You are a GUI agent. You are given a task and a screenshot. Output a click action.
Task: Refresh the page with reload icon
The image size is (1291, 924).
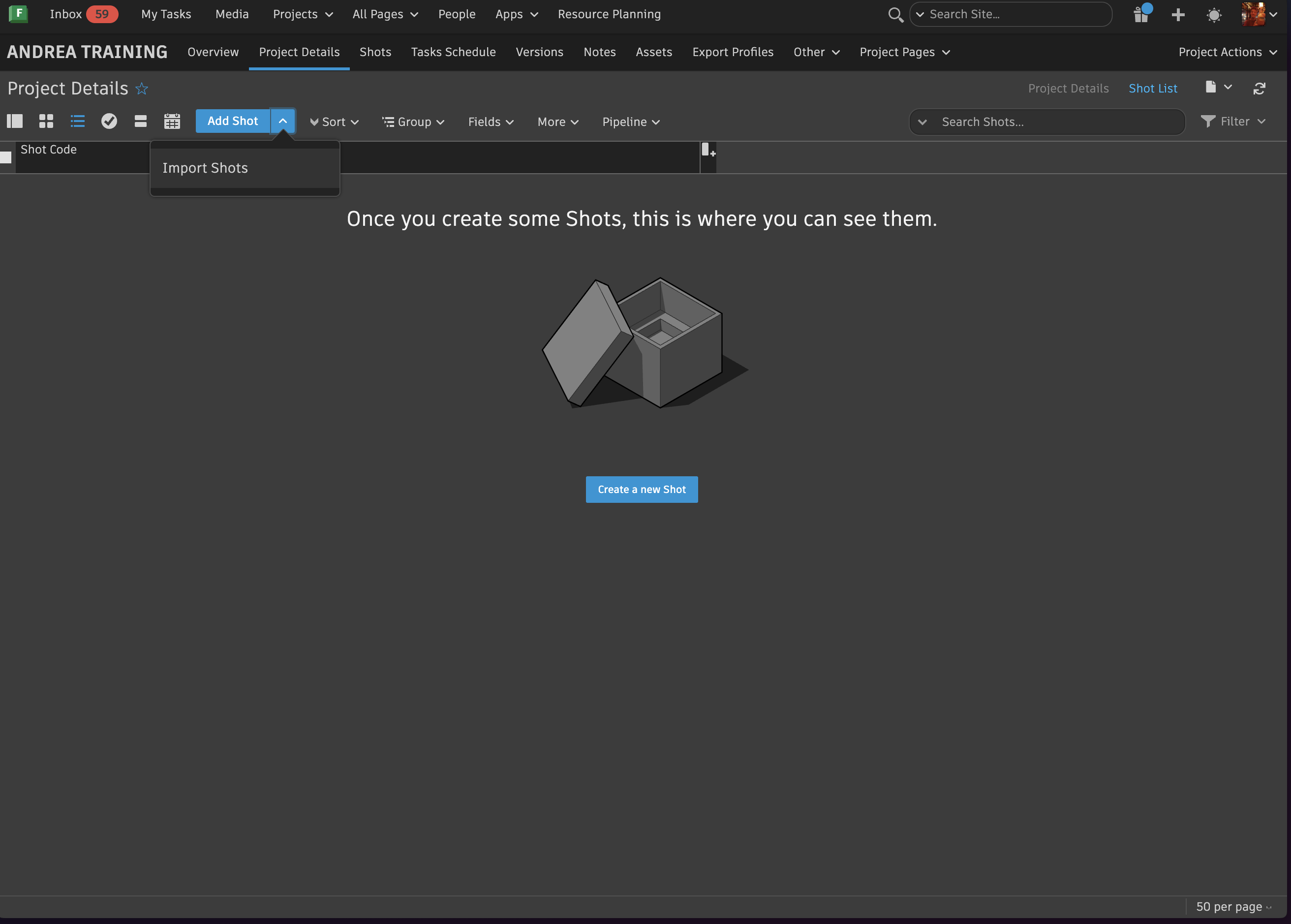(x=1259, y=88)
